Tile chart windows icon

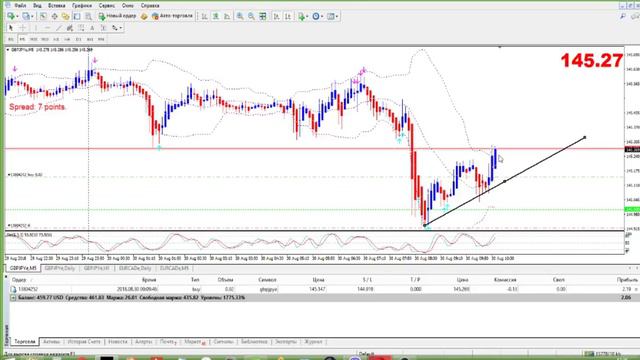tap(263, 16)
